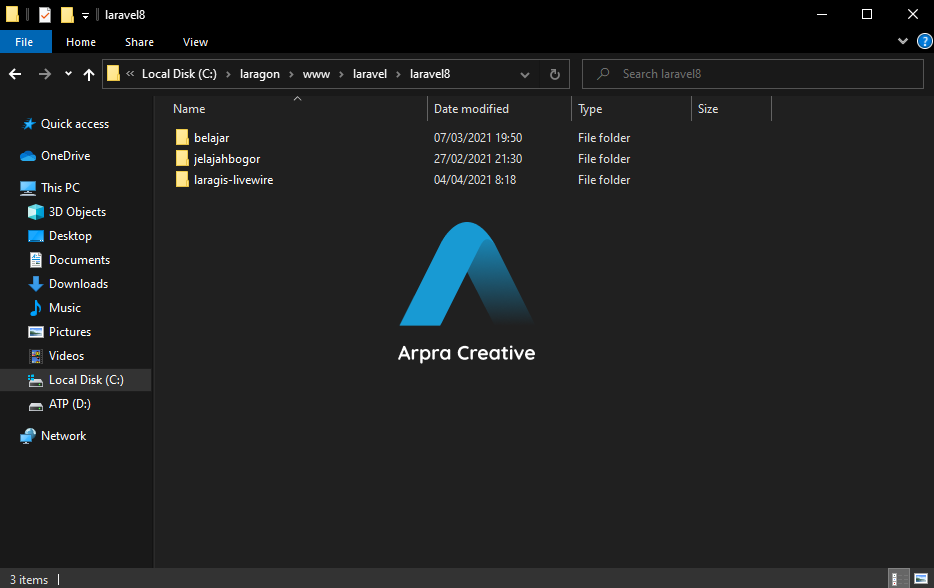This screenshot has height=588, width=934.
Task: Switch to large icons view in status bar
Action: (920, 579)
